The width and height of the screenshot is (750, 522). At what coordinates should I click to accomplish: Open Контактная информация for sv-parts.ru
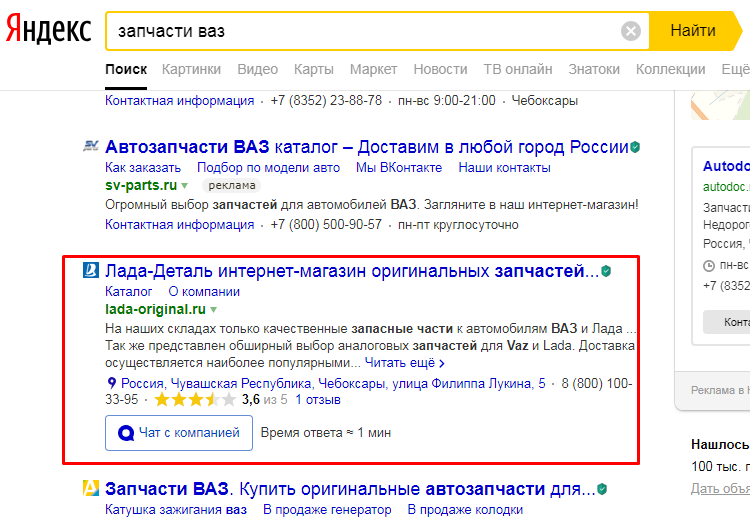(179, 224)
